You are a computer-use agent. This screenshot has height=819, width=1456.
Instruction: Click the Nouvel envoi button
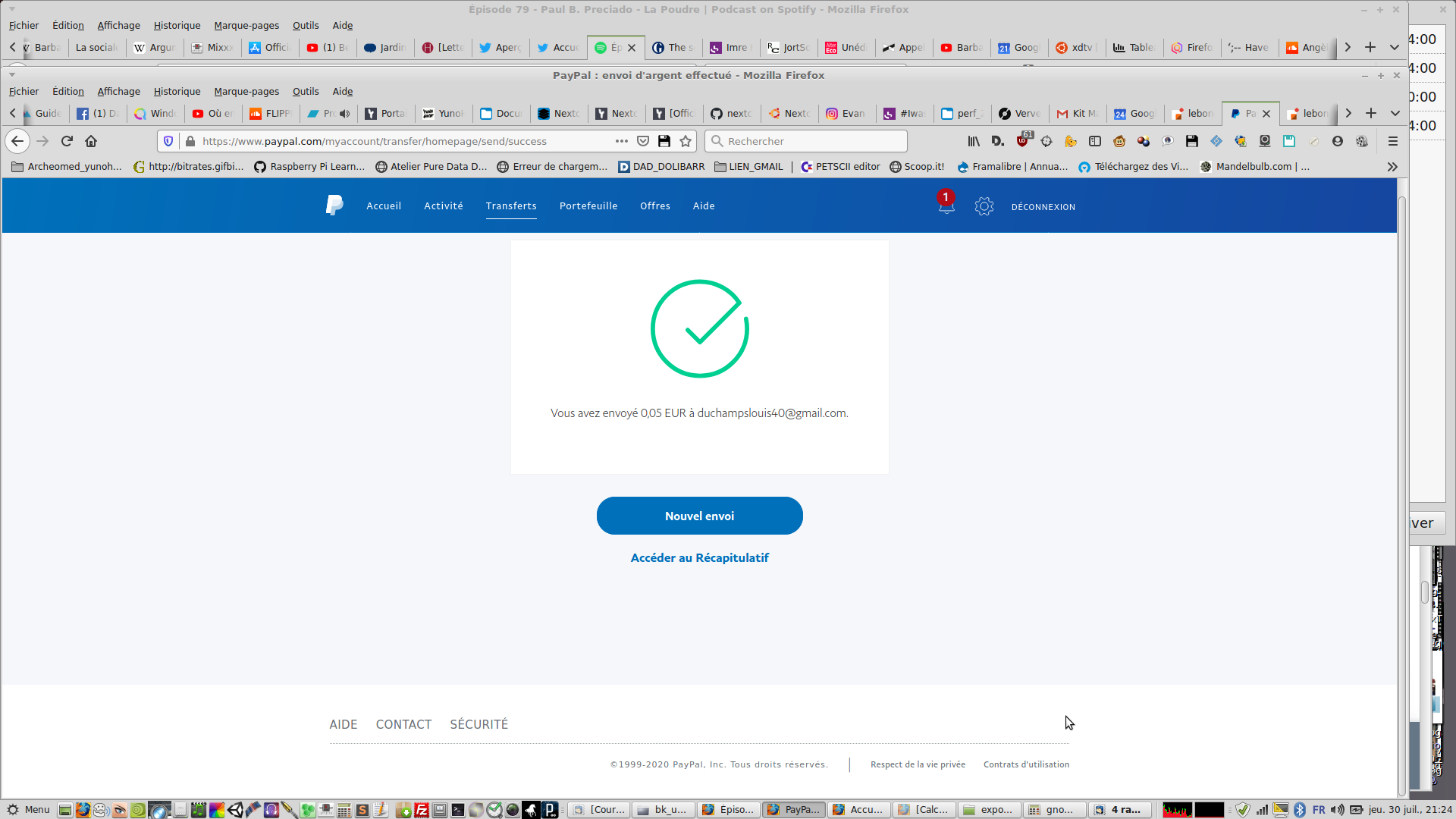coord(699,516)
